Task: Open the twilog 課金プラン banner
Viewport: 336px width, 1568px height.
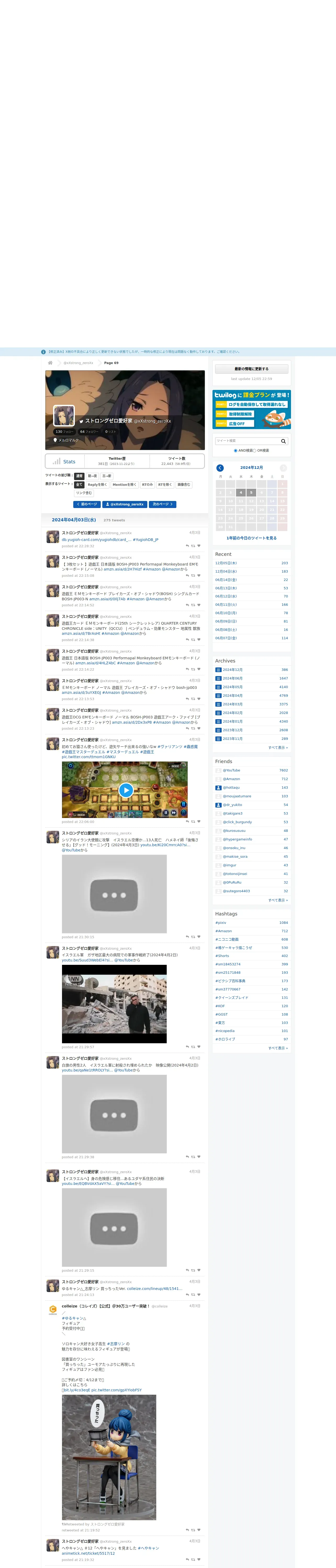Action: pos(251,410)
